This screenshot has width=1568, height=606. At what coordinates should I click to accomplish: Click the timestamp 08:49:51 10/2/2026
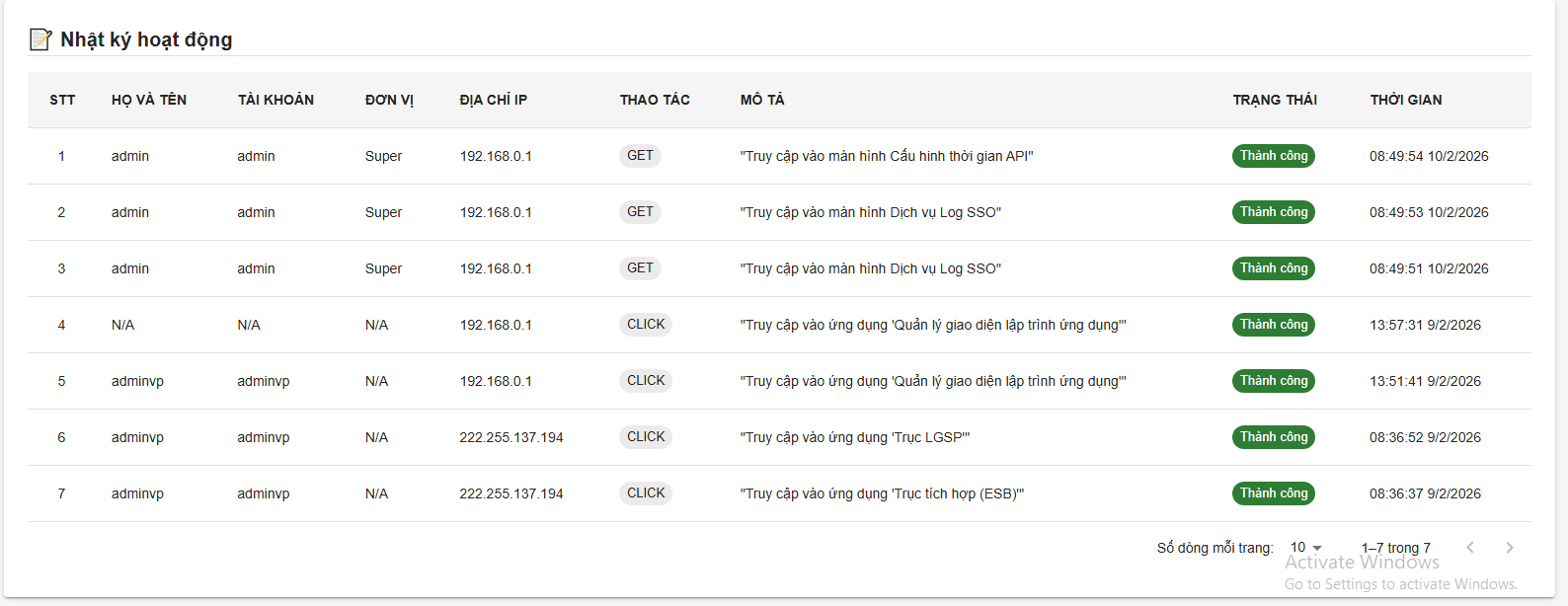pos(1428,268)
